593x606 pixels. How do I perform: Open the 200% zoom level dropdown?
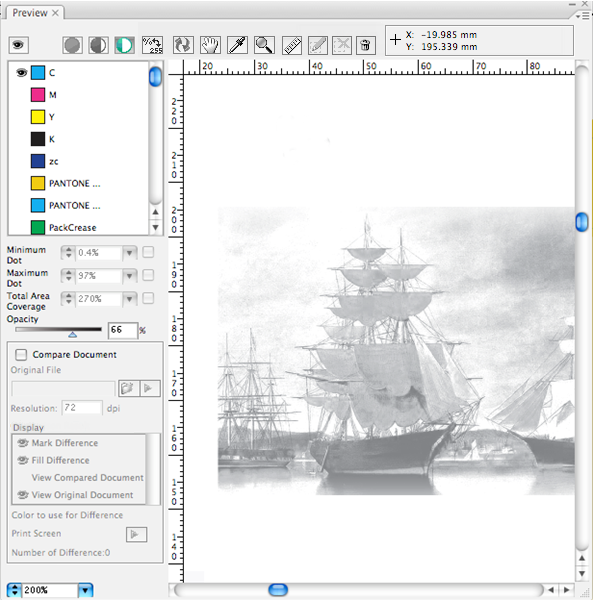pos(86,590)
